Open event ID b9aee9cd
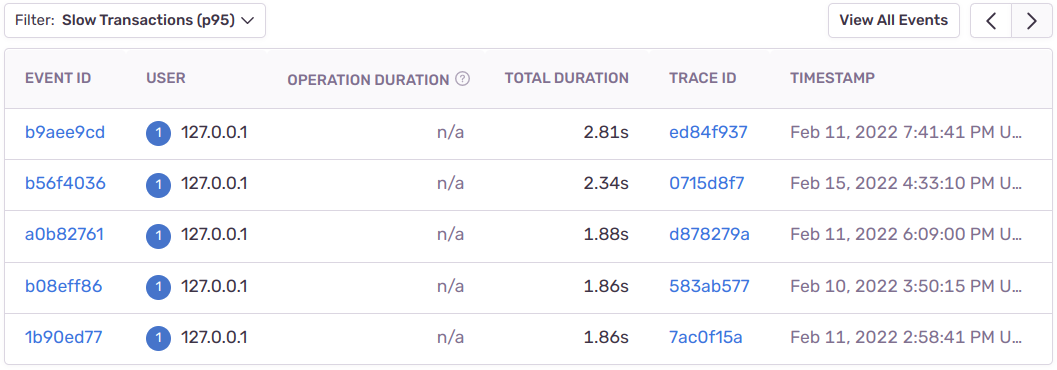 coord(65,133)
